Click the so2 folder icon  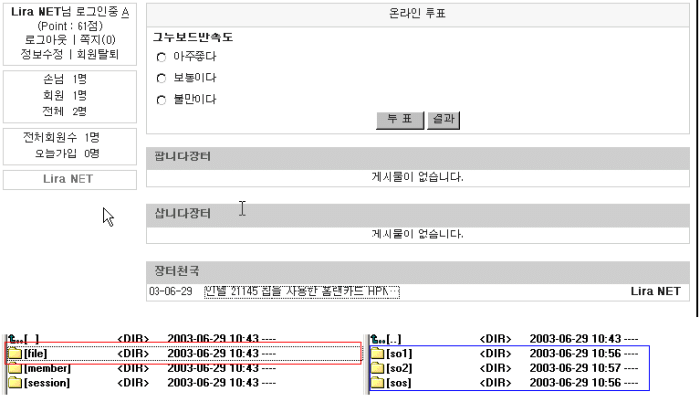pyautogui.click(x=378, y=368)
